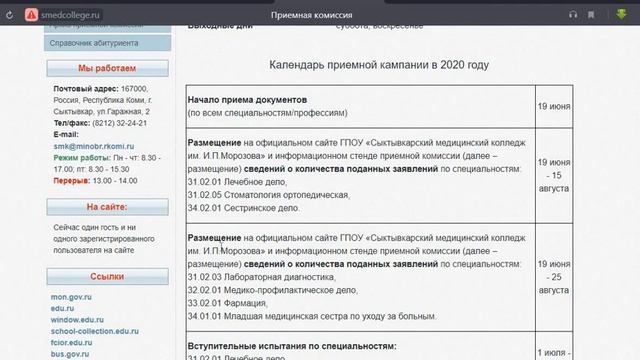The image size is (640, 360).
Task: Open smk@minobr.rkomi.ru email link
Action: tap(94, 146)
